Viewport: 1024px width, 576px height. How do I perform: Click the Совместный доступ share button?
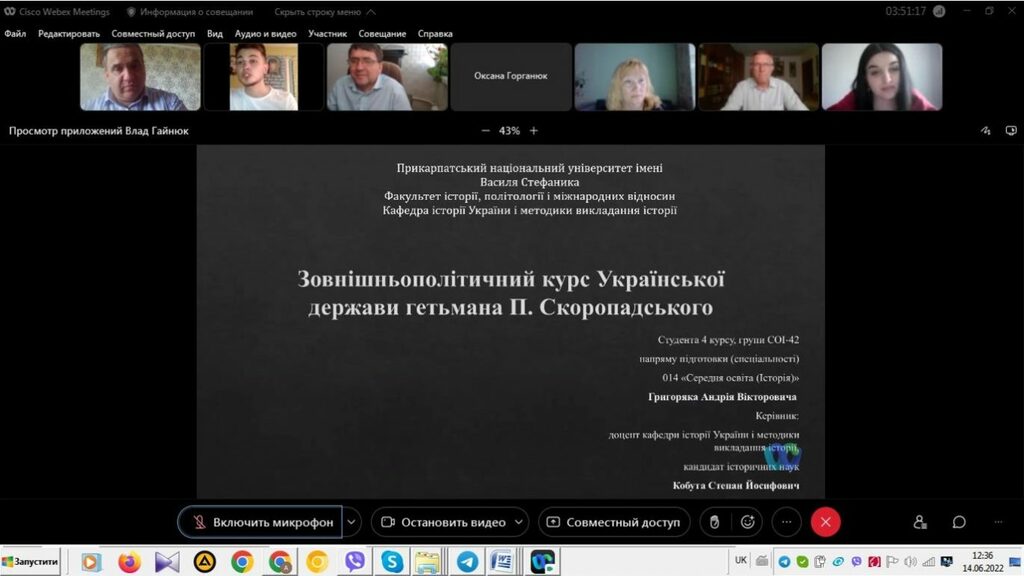click(x=613, y=522)
